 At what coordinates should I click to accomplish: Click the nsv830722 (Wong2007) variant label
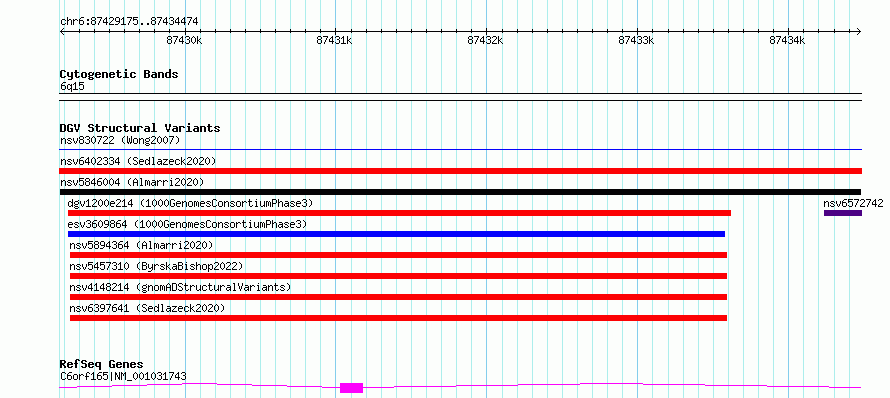(x=120, y=140)
